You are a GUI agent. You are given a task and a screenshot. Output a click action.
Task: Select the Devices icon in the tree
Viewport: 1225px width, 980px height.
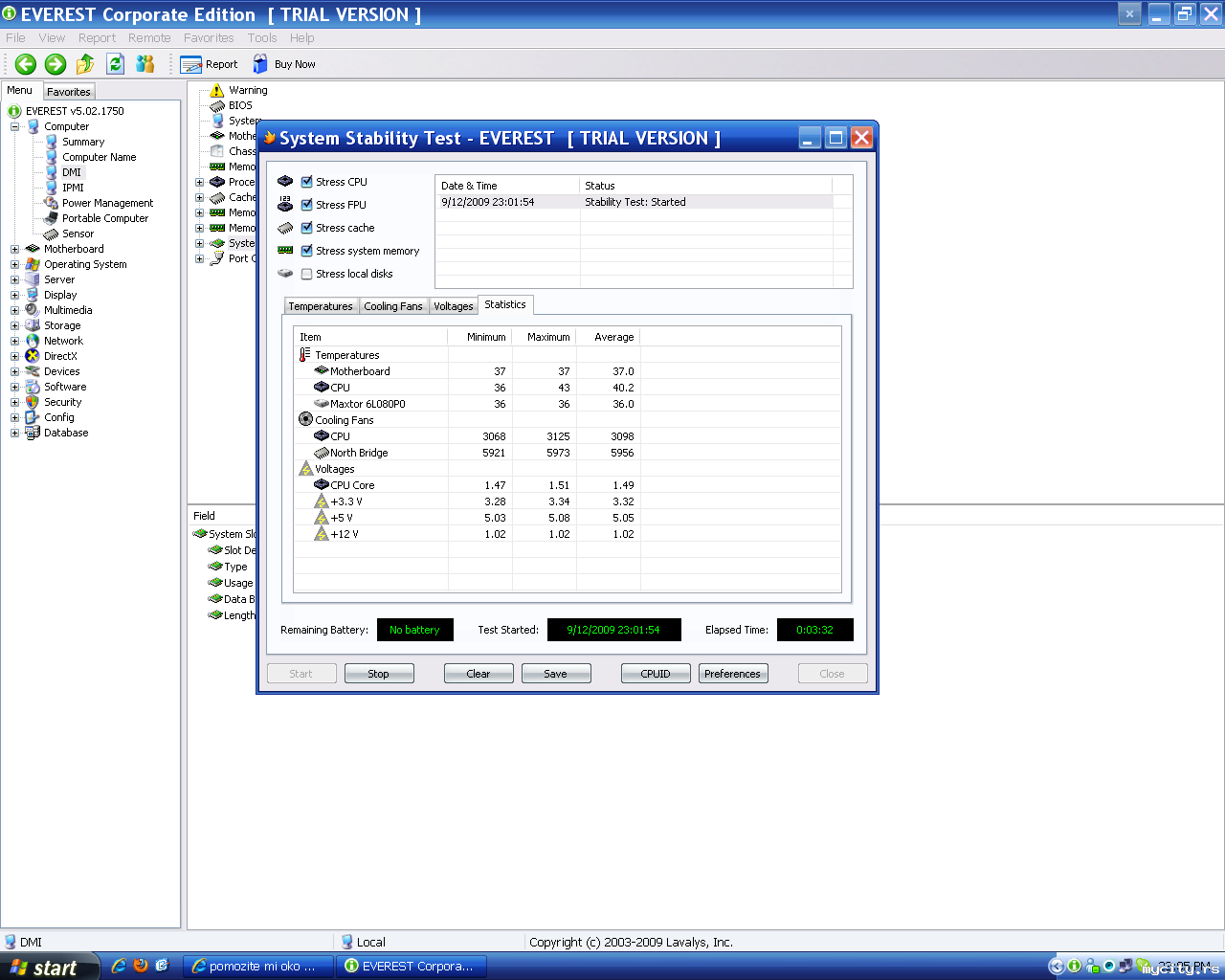pos(33,371)
